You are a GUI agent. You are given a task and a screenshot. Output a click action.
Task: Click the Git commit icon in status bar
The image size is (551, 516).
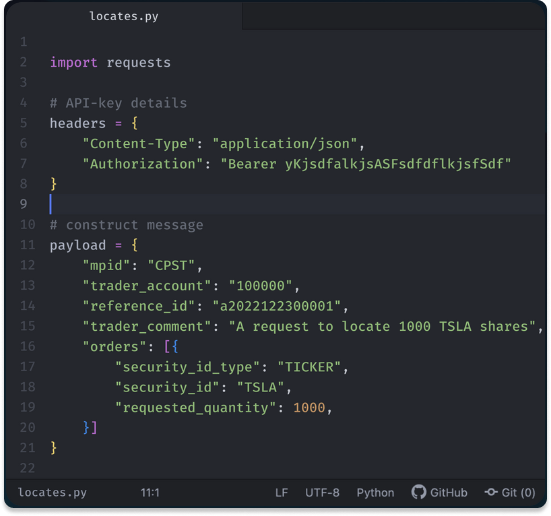pyautogui.click(x=491, y=492)
